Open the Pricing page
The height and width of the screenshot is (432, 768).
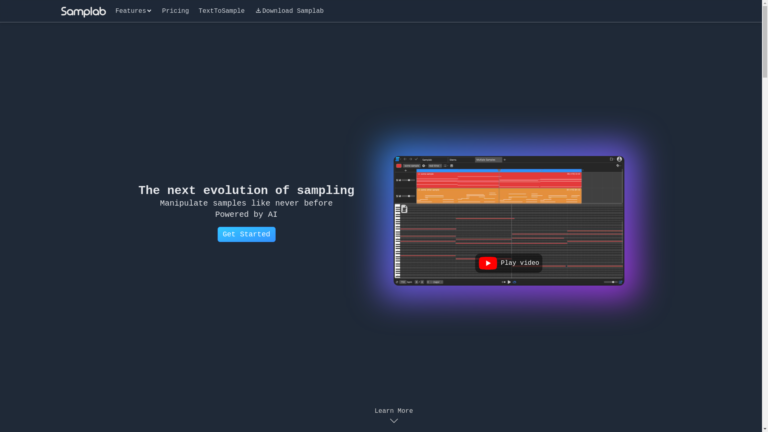click(175, 11)
